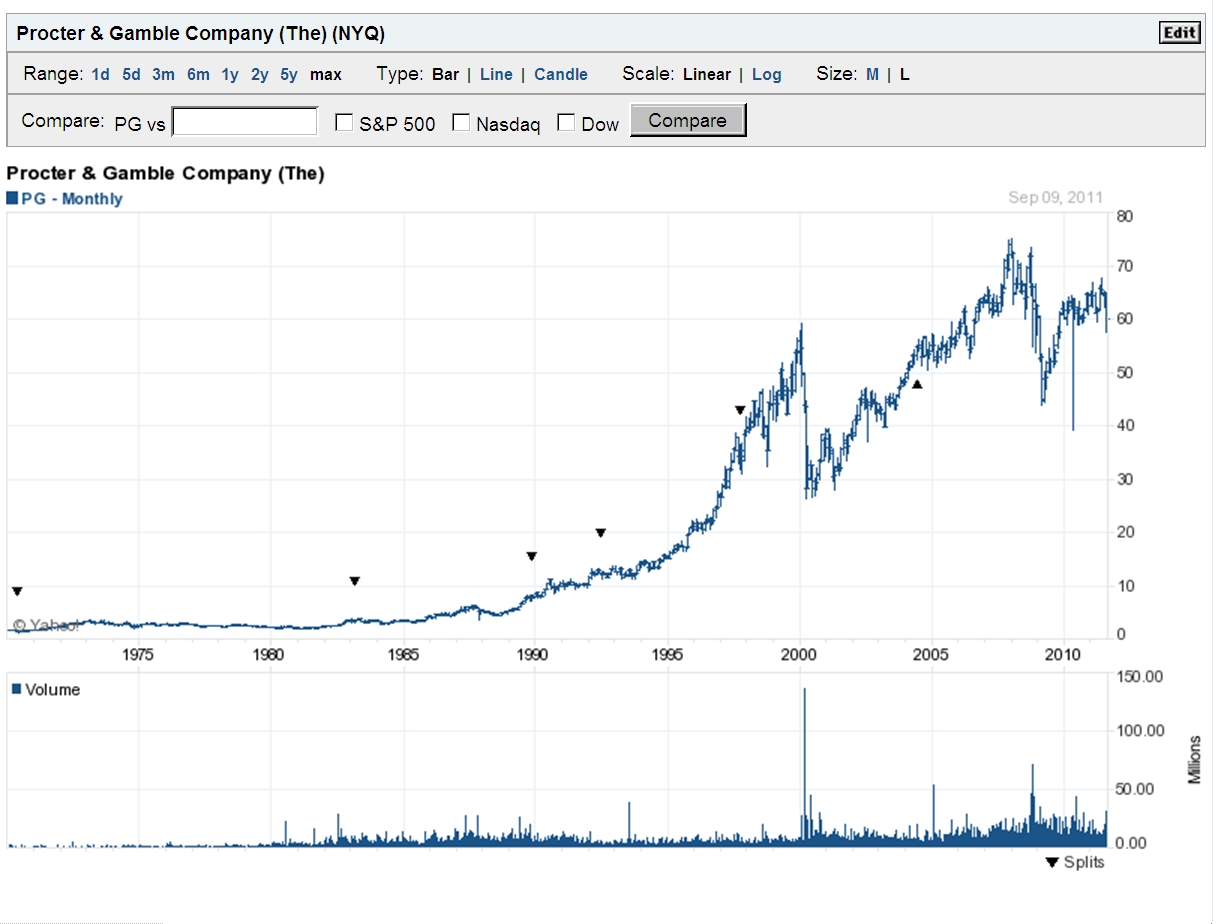Click the 'Range:' label text
Image resolution: width=1227 pixels, height=924 pixels.
(53, 74)
